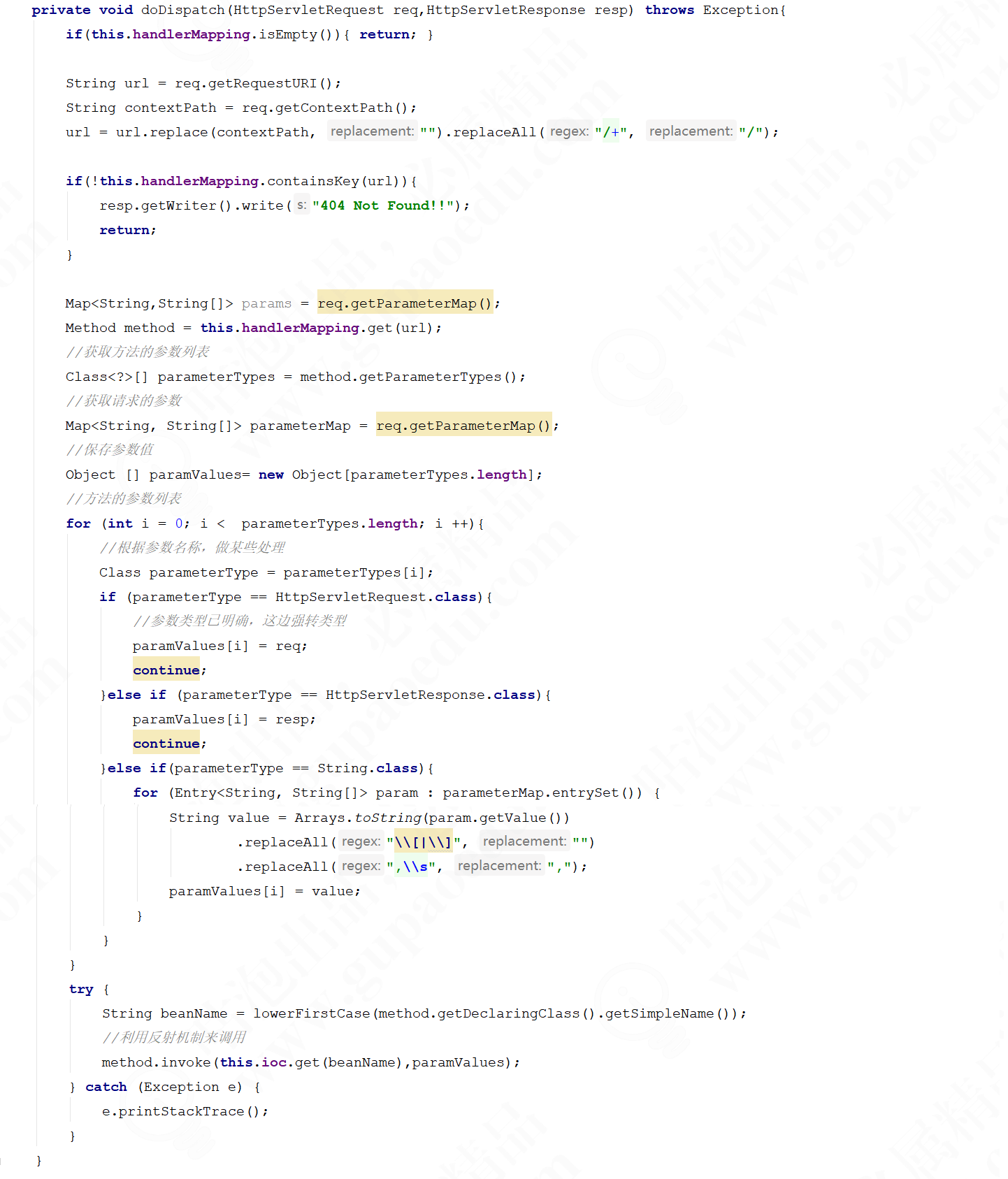Image resolution: width=1008 pixels, height=1179 pixels.
Task: Click the 'try' keyword
Action: [x=81, y=990]
